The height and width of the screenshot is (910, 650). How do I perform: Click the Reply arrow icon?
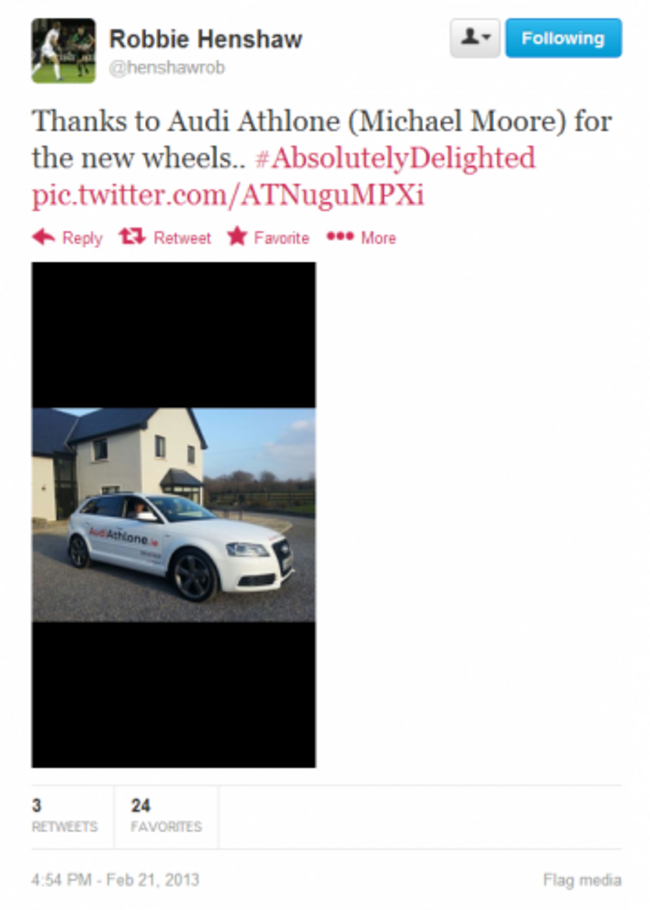tap(44, 237)
